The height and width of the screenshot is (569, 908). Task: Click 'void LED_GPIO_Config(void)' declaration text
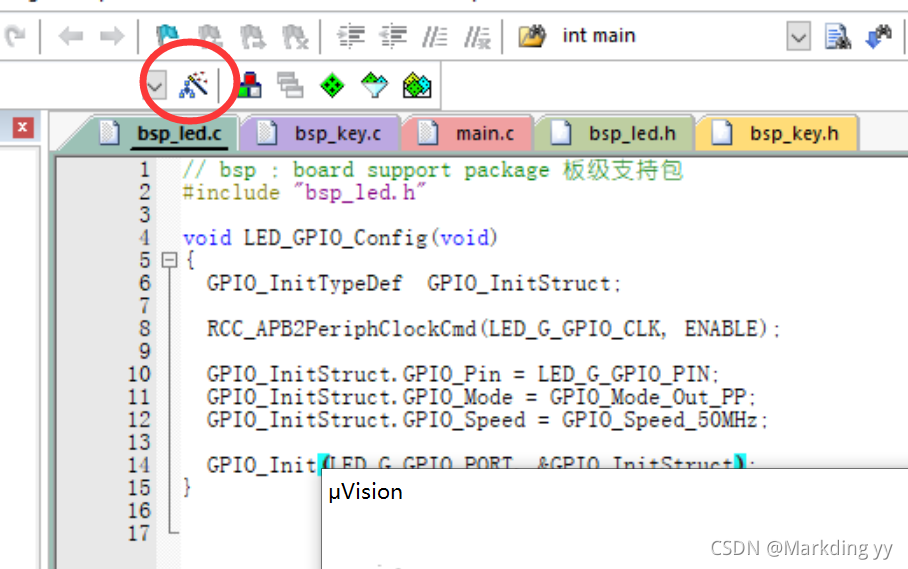[340, 238]
